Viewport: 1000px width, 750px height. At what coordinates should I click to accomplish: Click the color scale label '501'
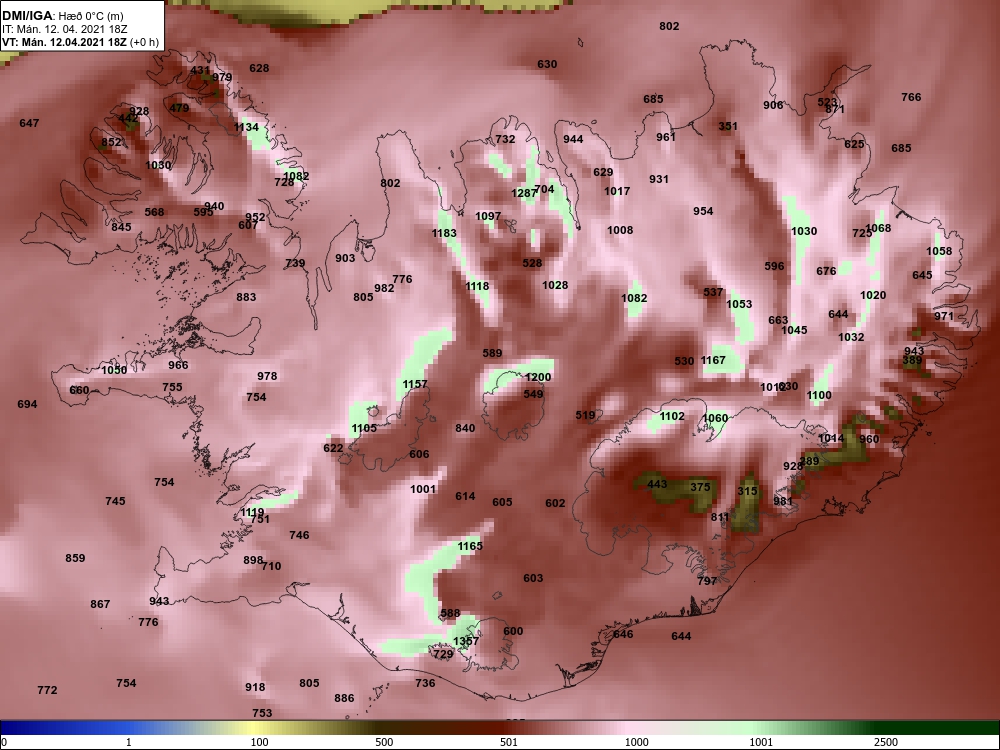click(508, 742)
